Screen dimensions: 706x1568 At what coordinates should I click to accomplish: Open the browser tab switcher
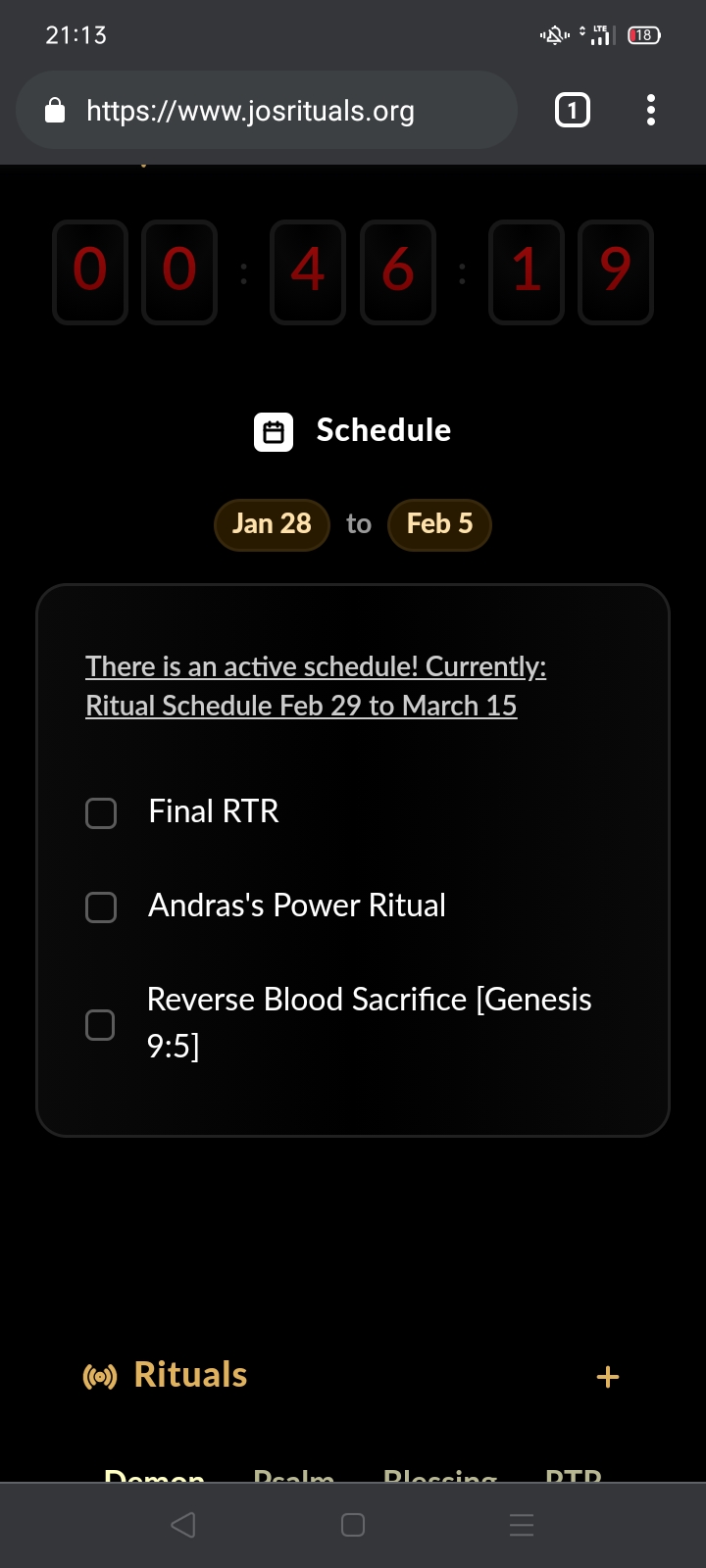[573, 110]
